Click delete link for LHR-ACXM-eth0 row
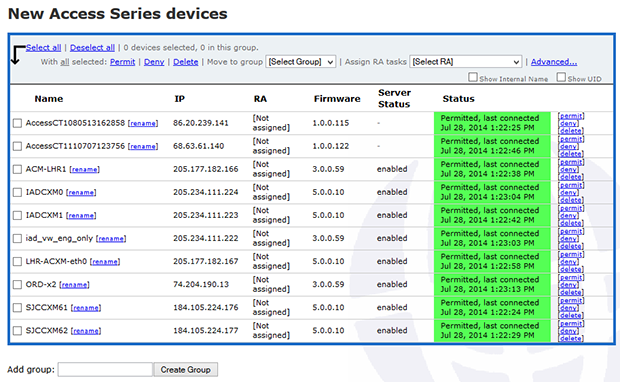Screen dimensions: 620x382 571,269
